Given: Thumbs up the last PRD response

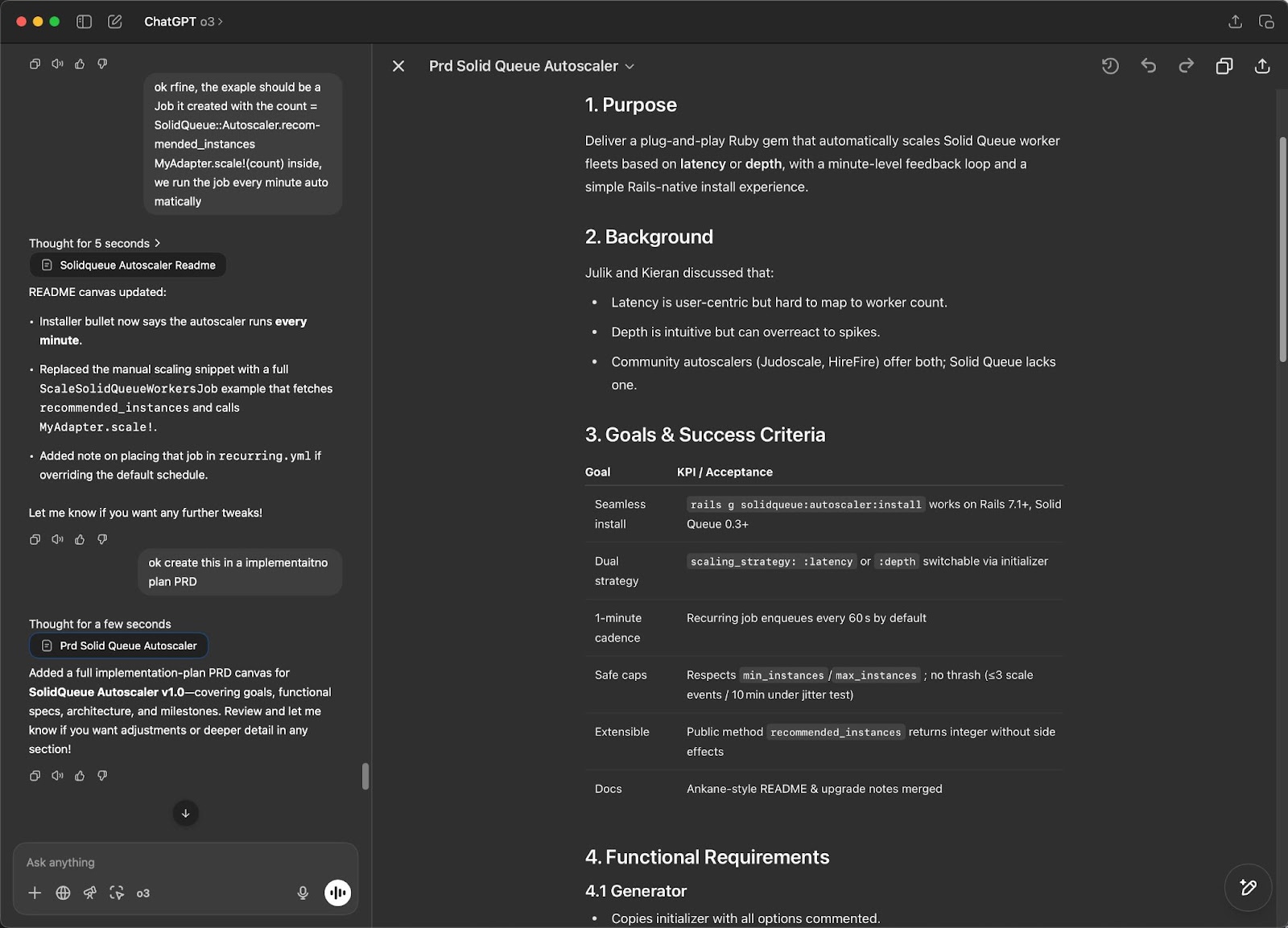Looking at the screenshot, I should [80, 776].
